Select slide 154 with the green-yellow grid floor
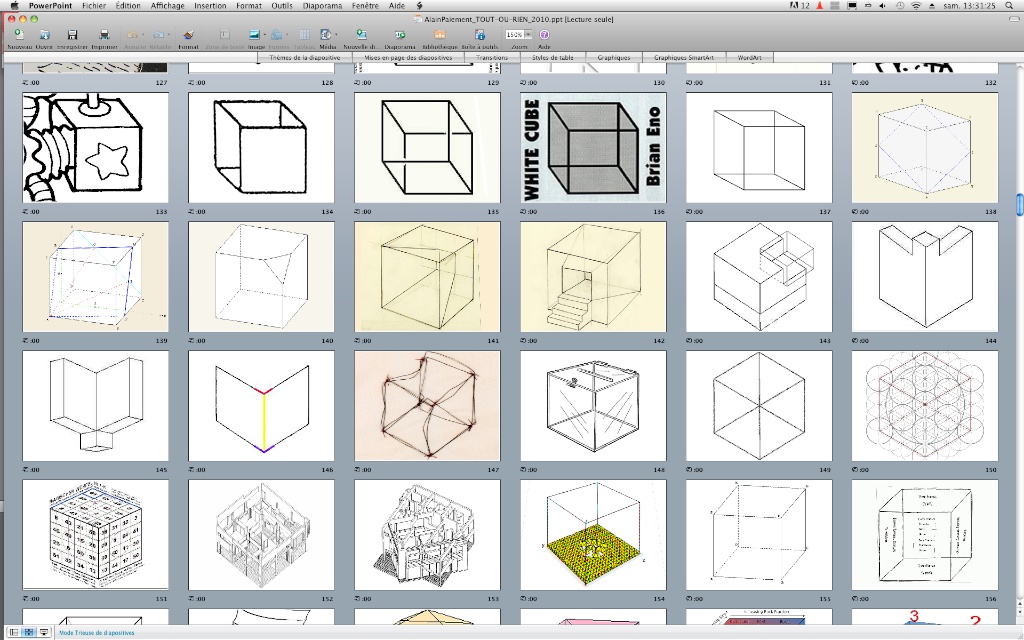The width and height of the screenshot is (1024, 640). click(593, 535)
